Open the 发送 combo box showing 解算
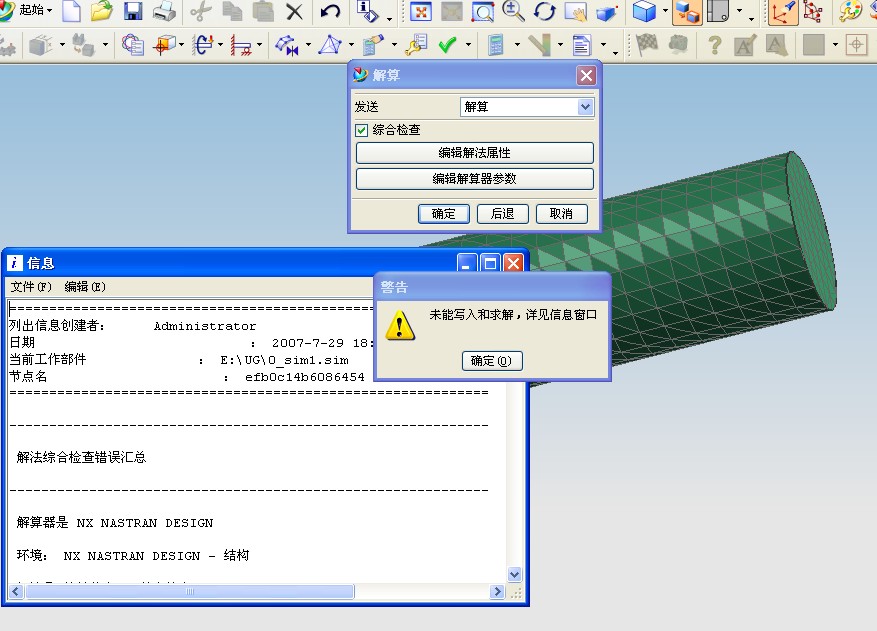 point(527,106)
